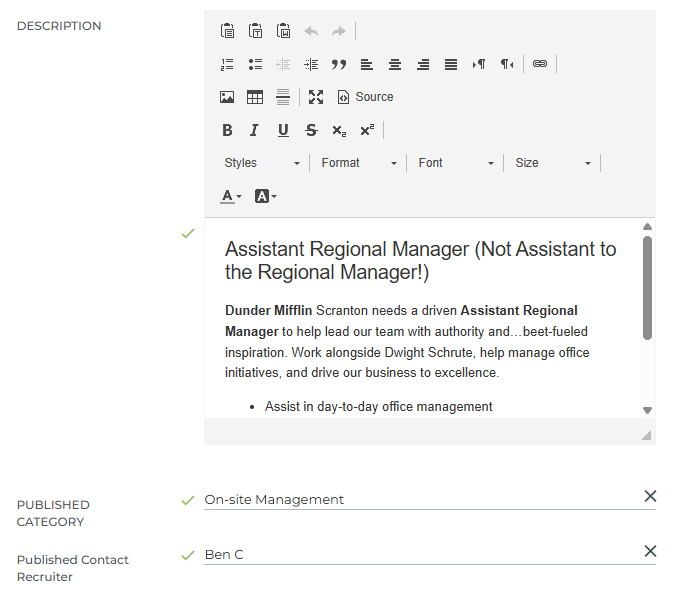Open the Format dropdown

click(x=359, y=163)
